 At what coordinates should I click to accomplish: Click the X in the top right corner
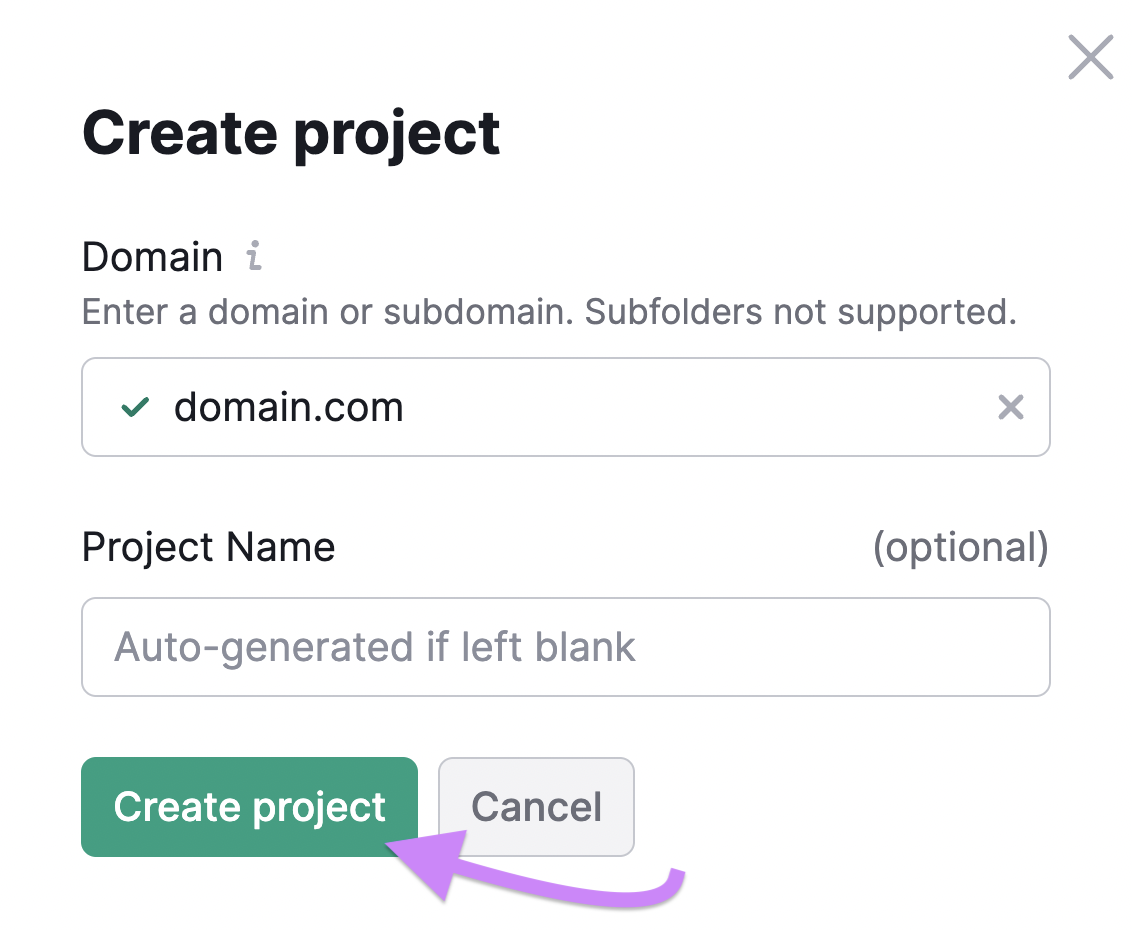tap(1090, 57)
